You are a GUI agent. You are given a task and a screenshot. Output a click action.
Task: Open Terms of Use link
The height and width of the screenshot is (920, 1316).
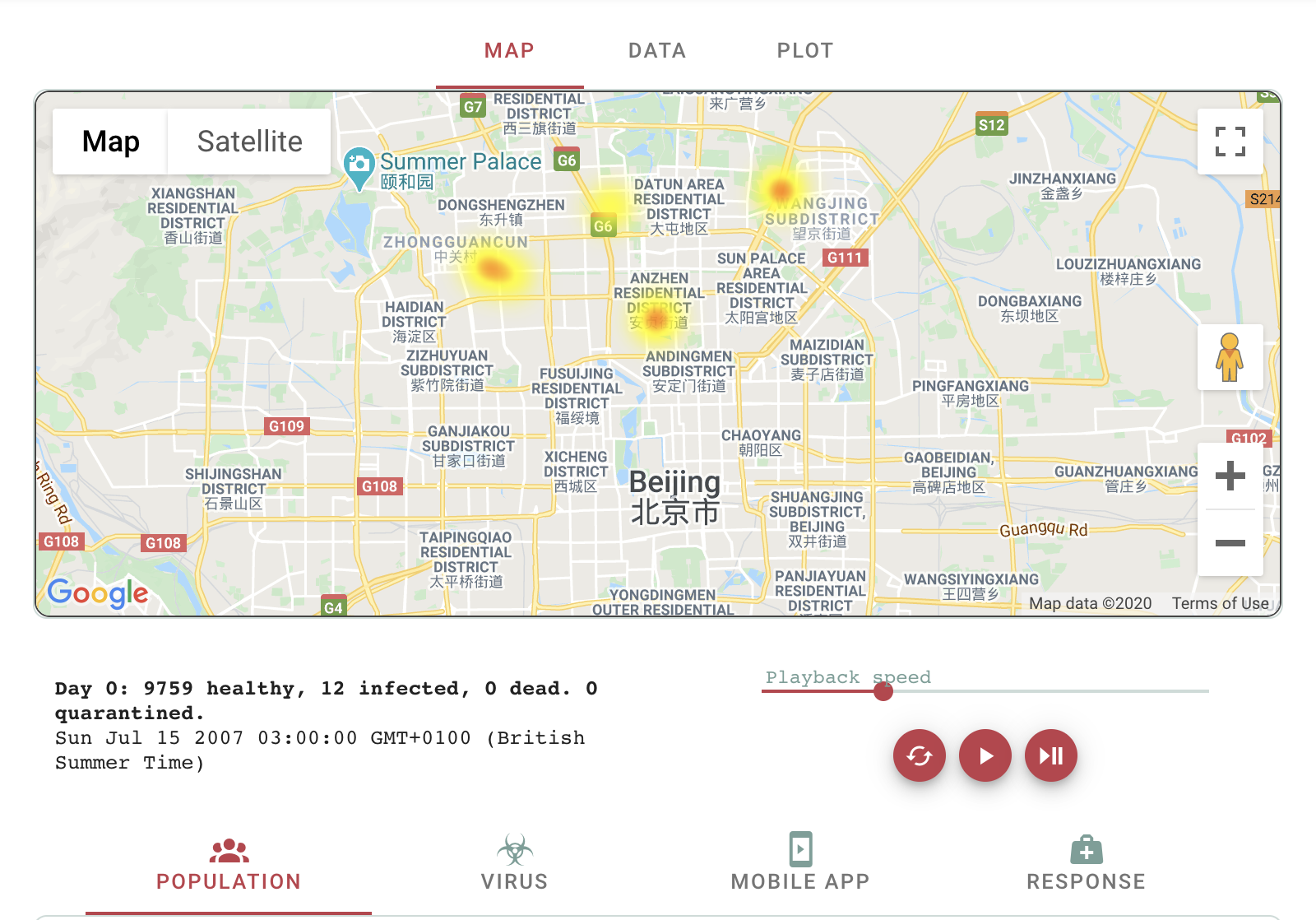pyautogui.click(x=1221, y=604)
